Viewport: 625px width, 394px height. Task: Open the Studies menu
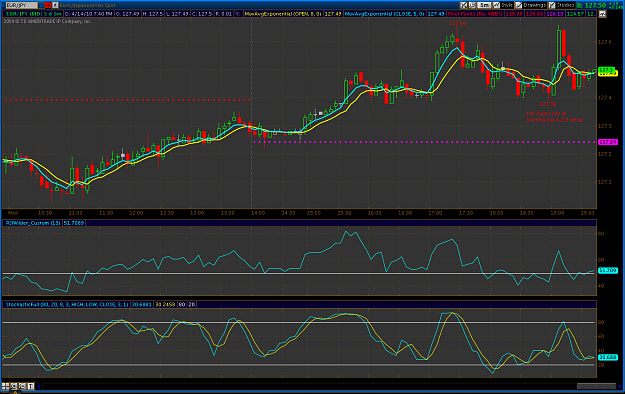point(562,5)
